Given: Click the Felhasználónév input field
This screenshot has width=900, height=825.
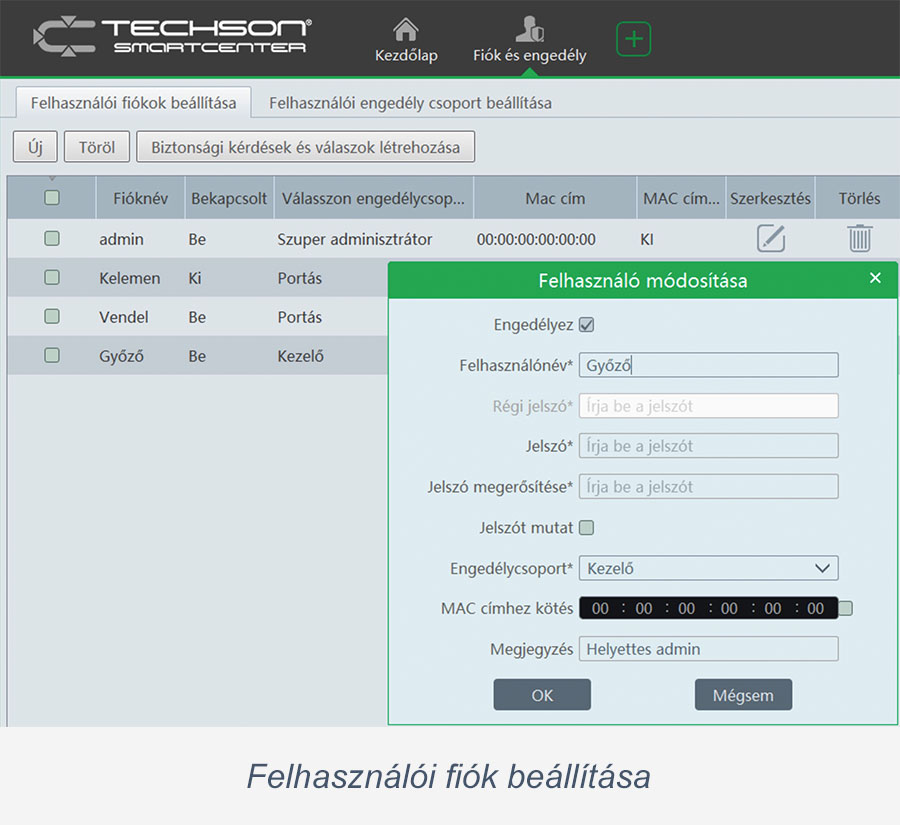Looking at the screenshot, I should point(708,365).
